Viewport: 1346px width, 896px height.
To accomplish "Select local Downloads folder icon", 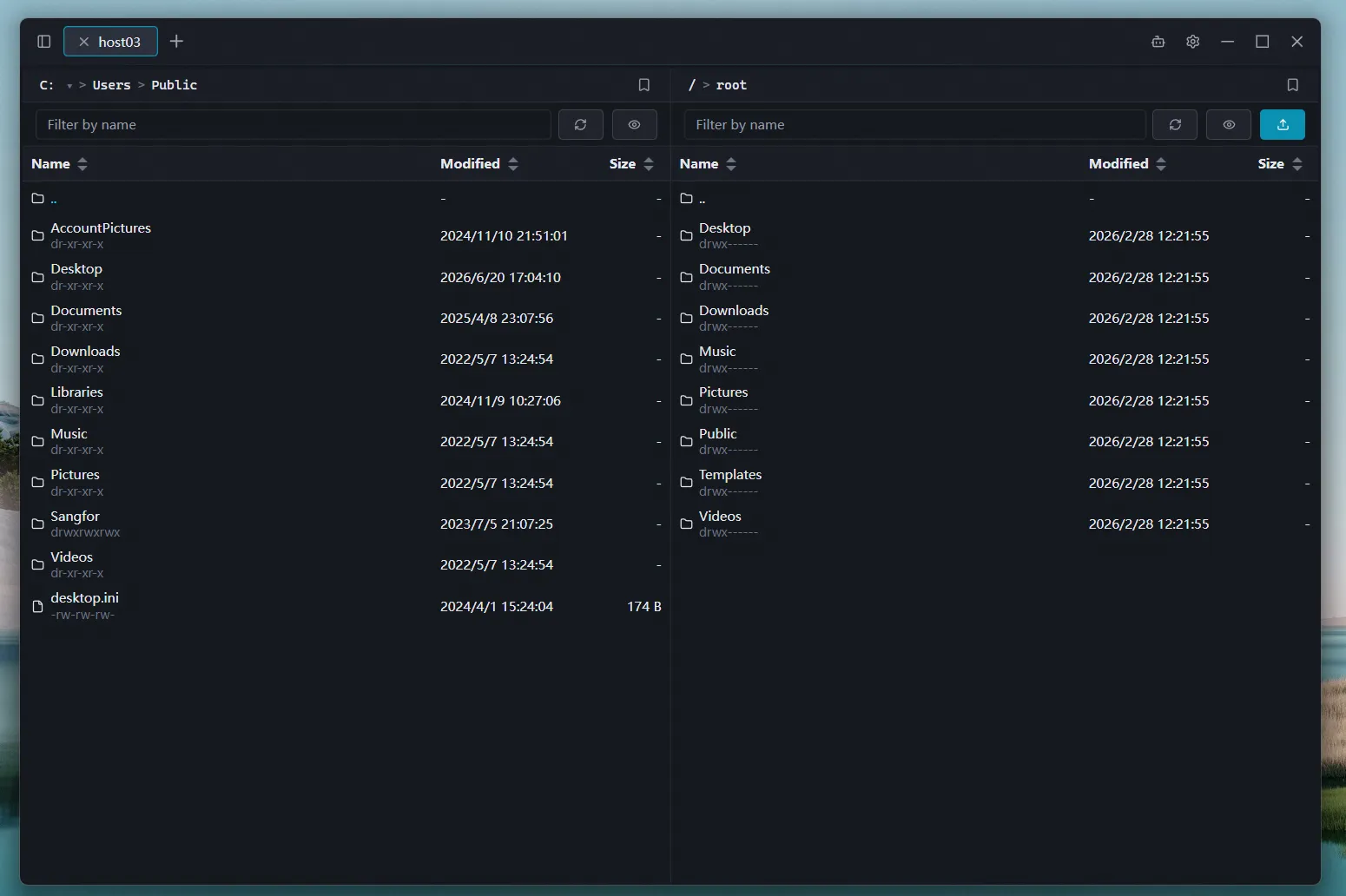I will 37,359.
